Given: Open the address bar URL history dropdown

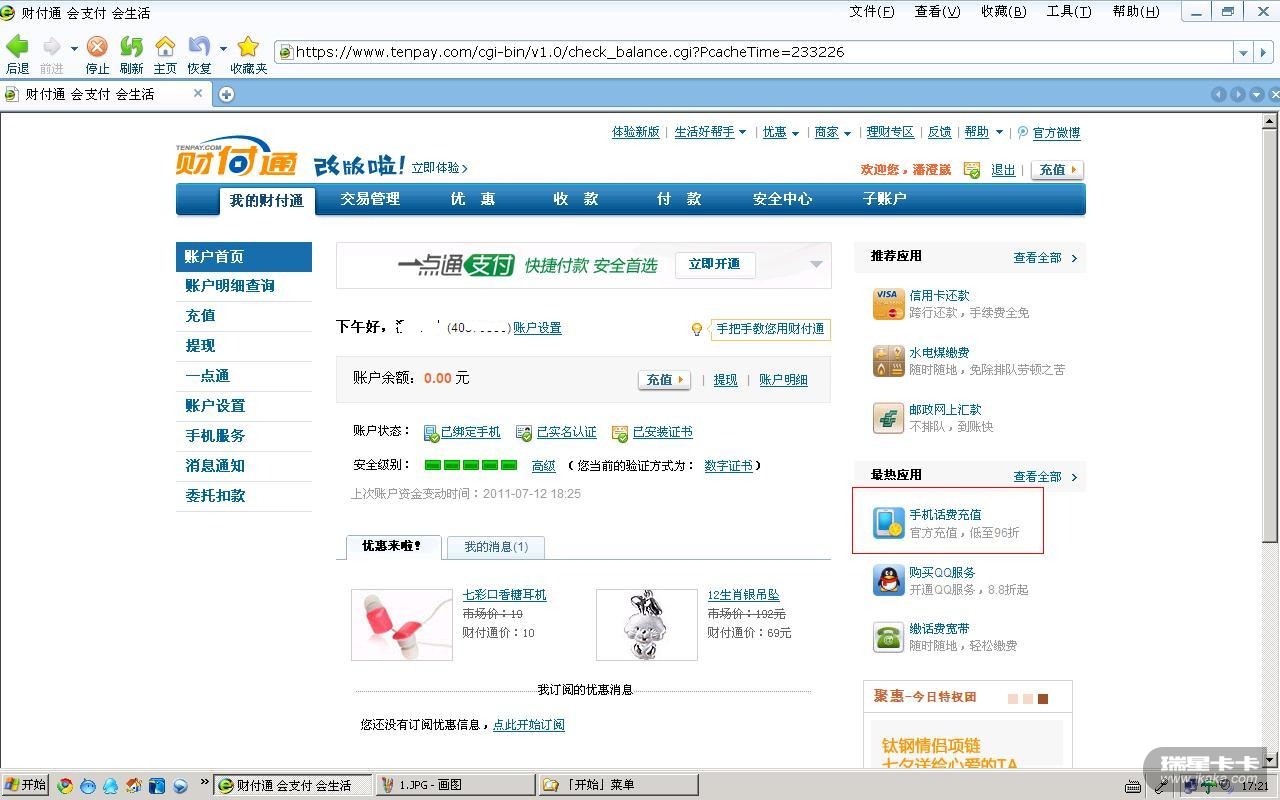Looking at the screenshot, I should 1244,52.
